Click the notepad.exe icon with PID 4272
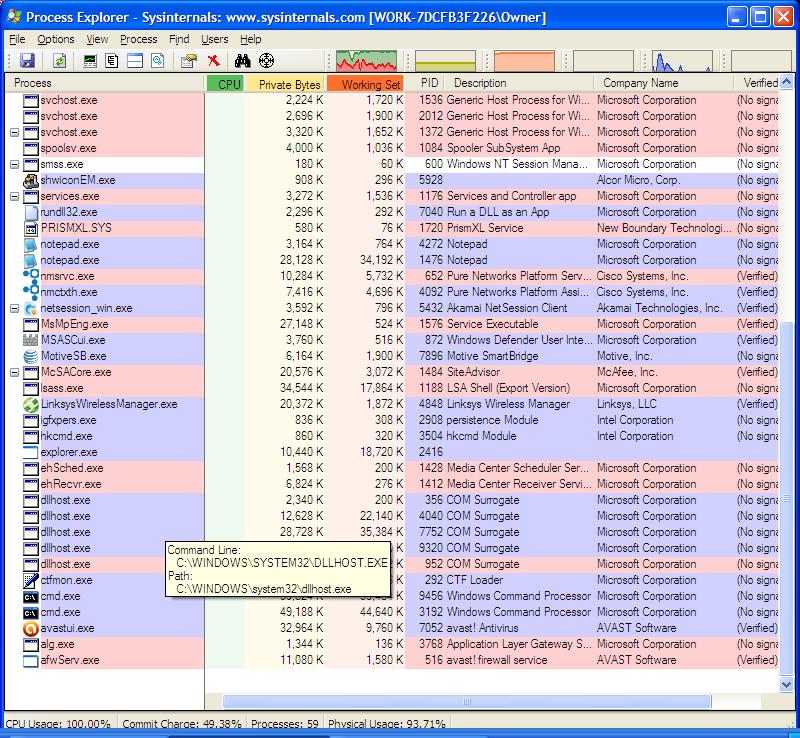The height and width of the screenshot is (738, 800). coord(31,244)
